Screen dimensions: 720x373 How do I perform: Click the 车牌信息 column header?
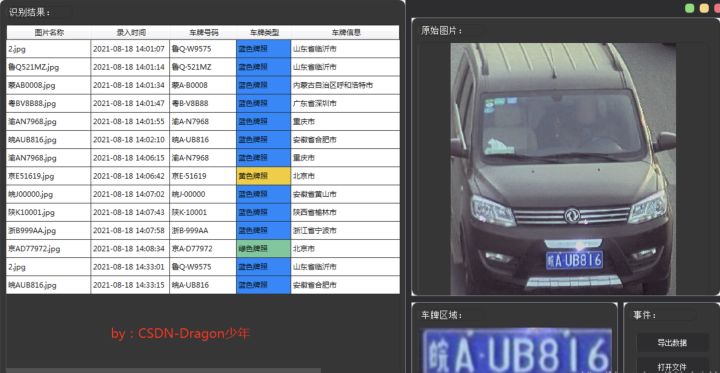point(345,33)
